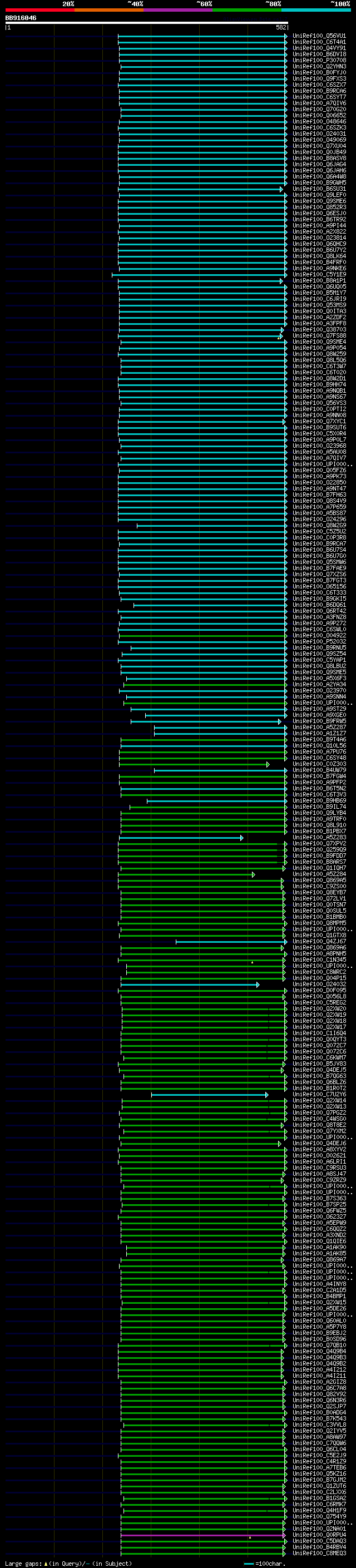356x1568 pixels.
Task: Select hit label UniRef100_B8ASV8
Action: 319,159
